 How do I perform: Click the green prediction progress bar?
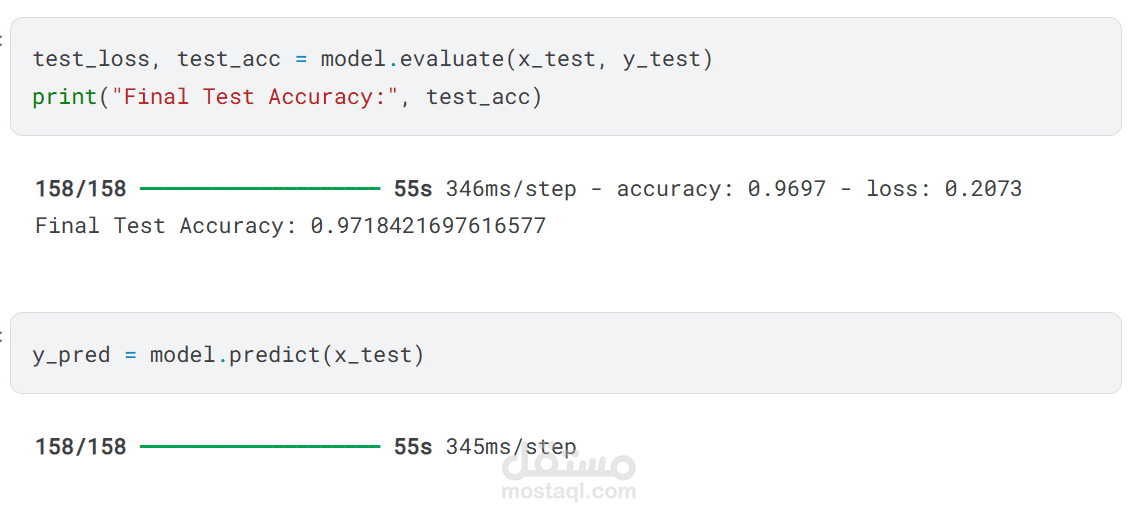tap(260, 447)
